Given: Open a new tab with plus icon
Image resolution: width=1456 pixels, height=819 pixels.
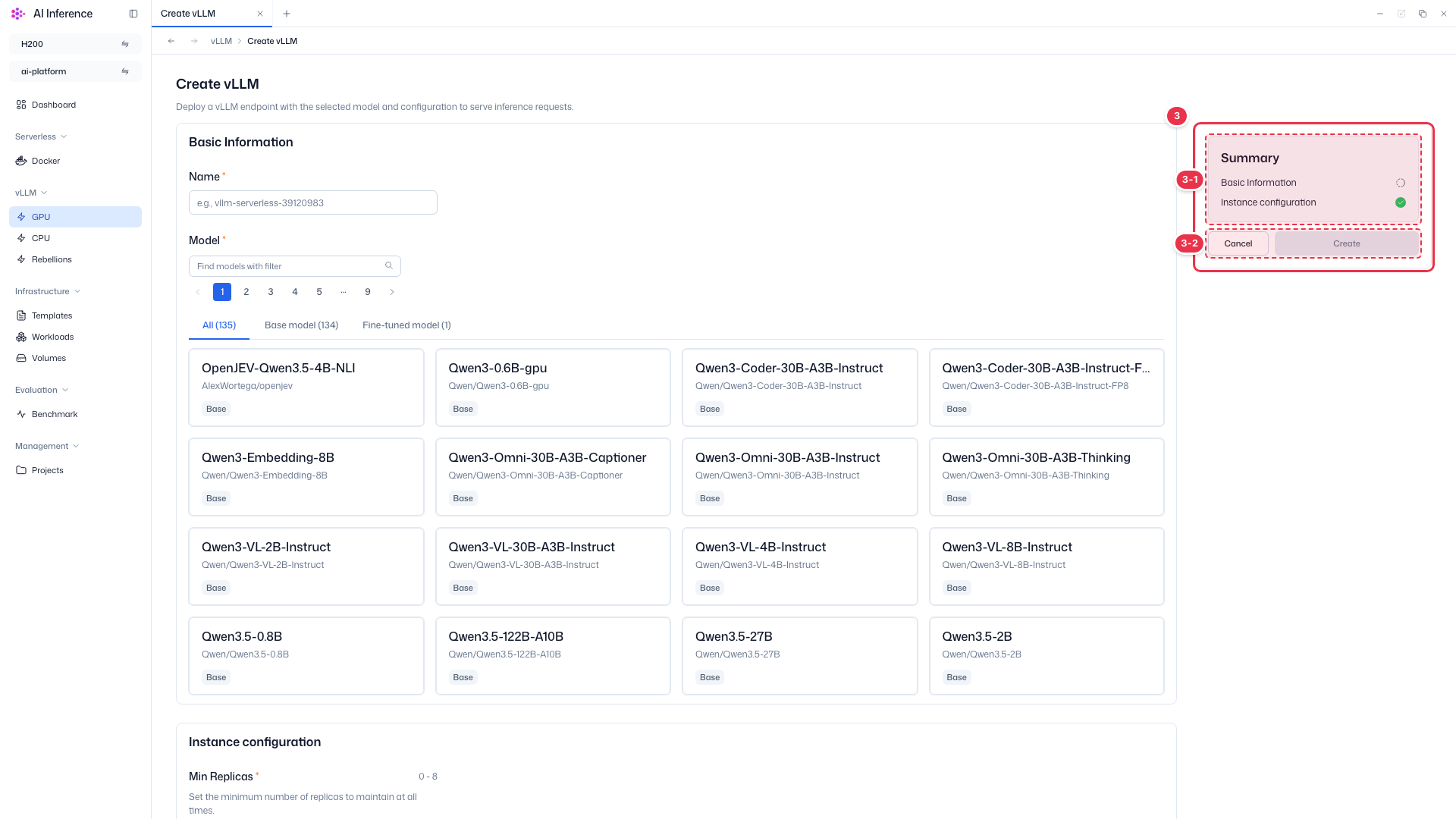Looking at the screenshot, I should (x=287, y=14).
